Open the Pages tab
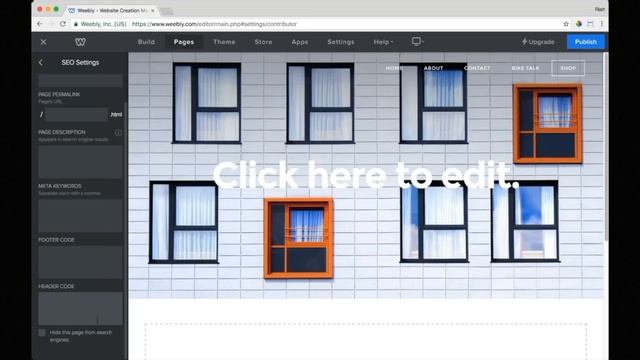This screenshot has width=640, height=360. [x=184, y=42]
